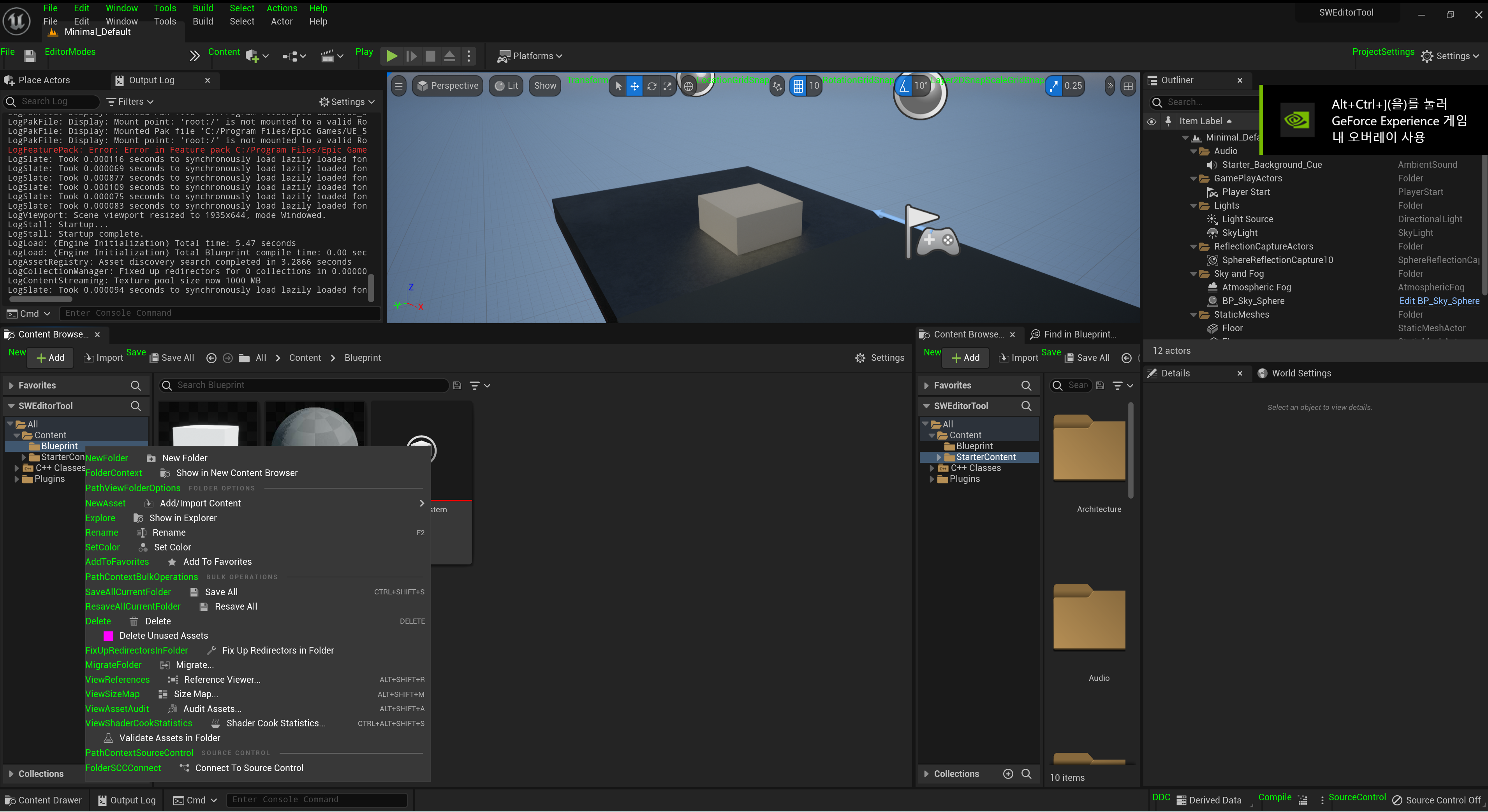Click Save All in the left content browser
The height and width of the screenshot is (812, 1488).
pyautogui.click(x=172, y=357)
